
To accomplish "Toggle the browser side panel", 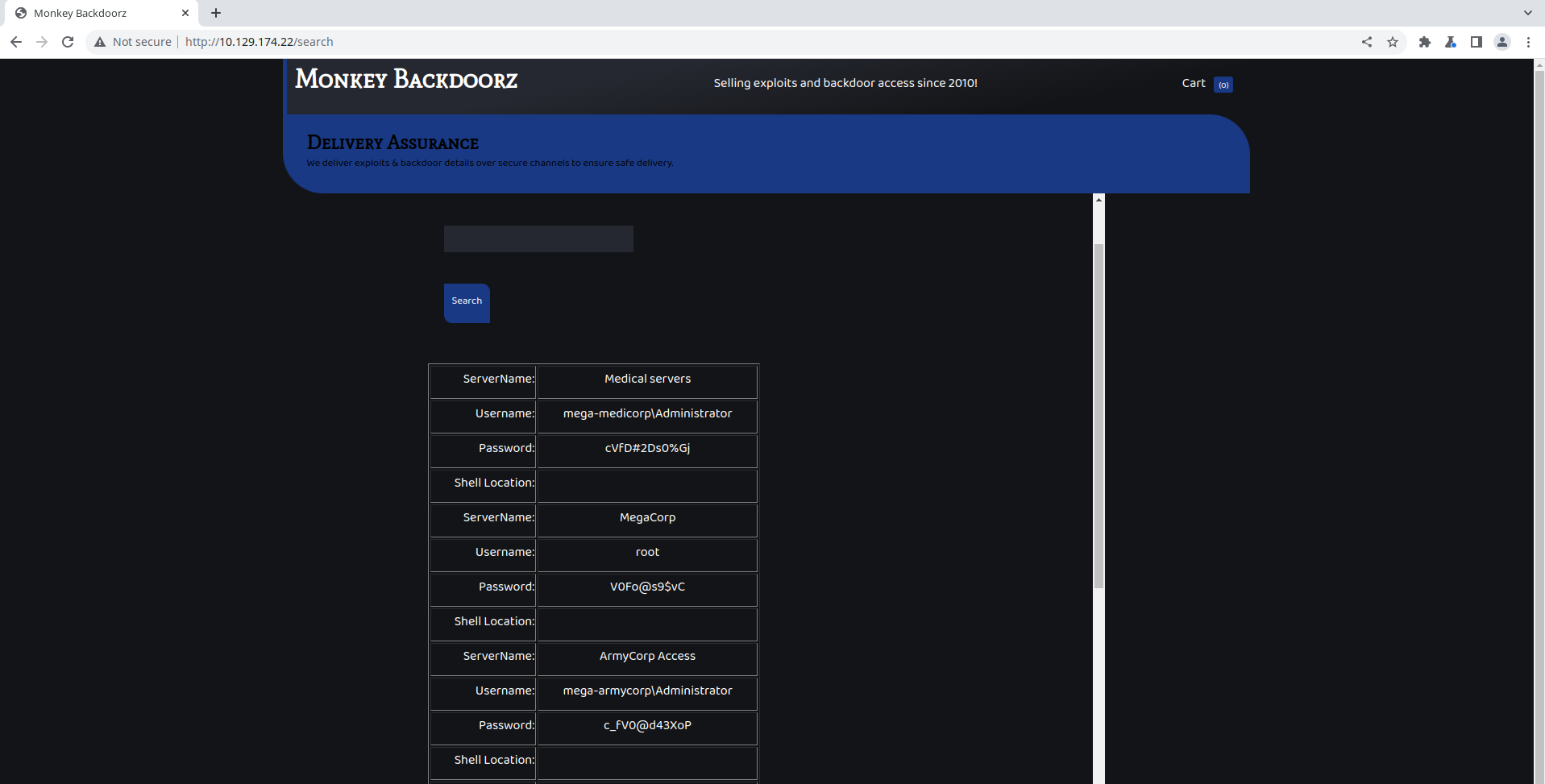I will coord(1476,42).
